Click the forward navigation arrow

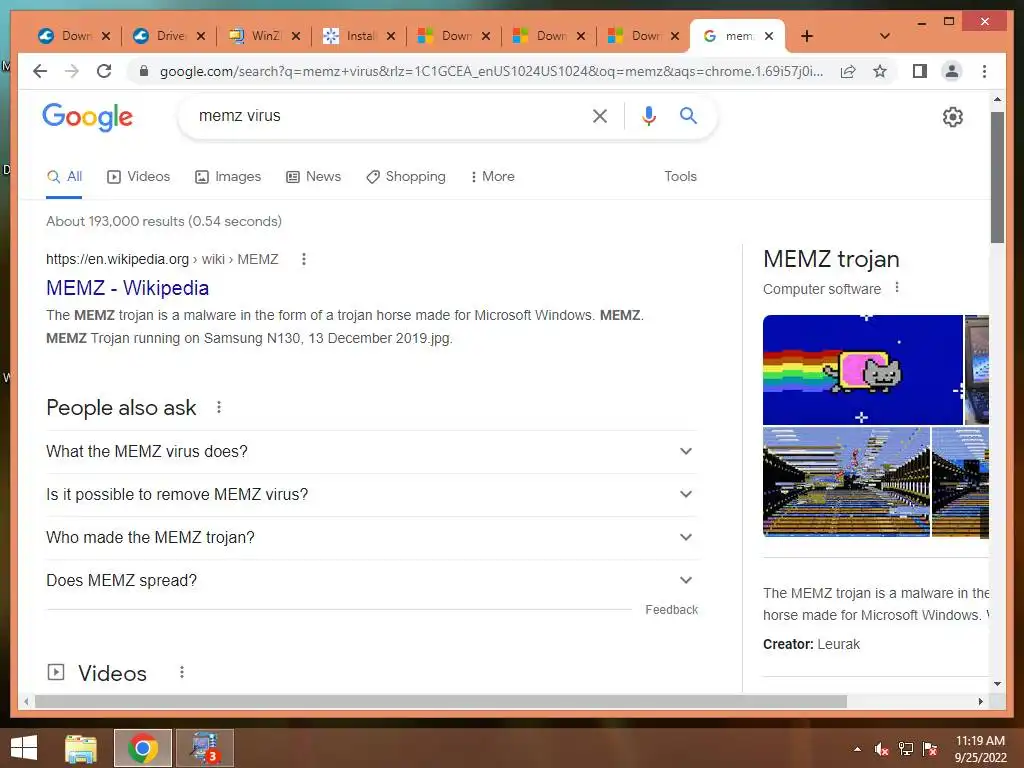click(x=72, y=71)
